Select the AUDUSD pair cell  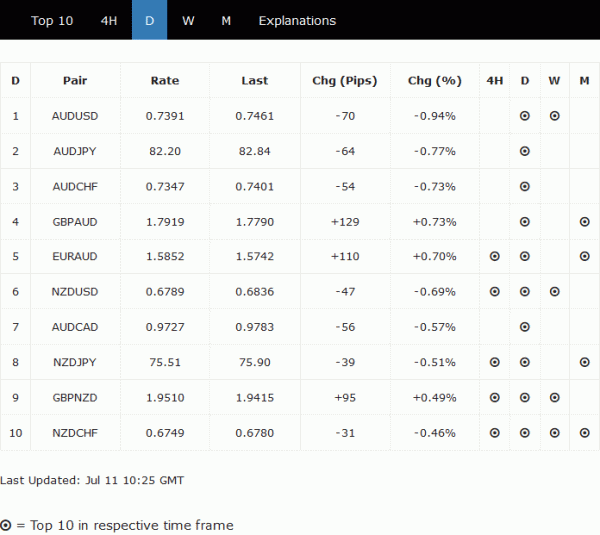pos(75,116)
